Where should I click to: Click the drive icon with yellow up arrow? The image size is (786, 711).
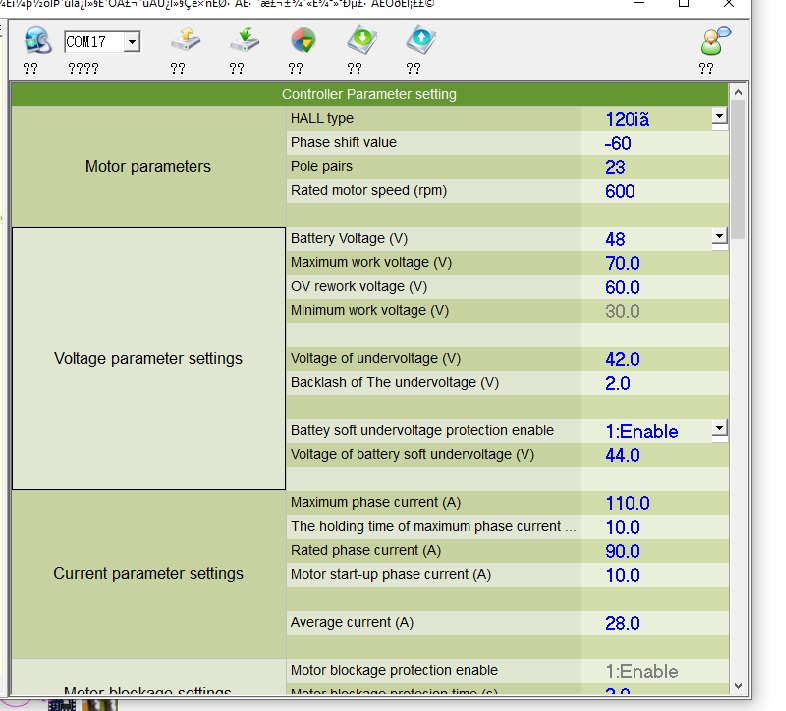(x=185, y=41)
